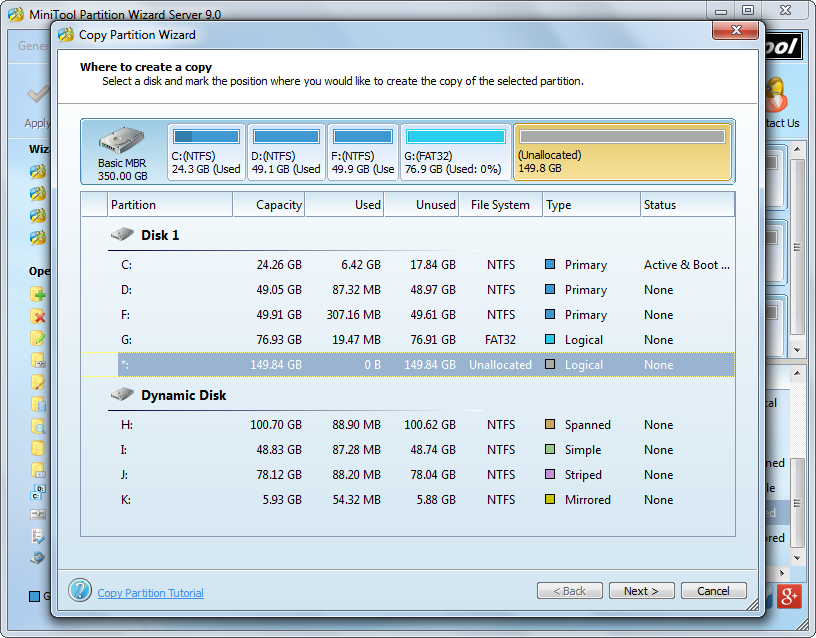
Task: Click the MiniTool Partition Wizard Server app icon
Action: [16, 14]
